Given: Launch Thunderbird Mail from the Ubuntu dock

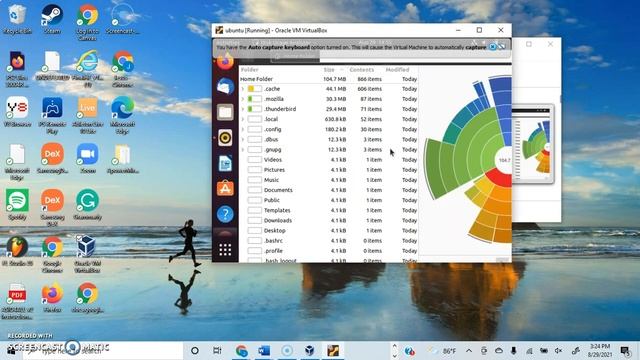Looking at the screenshot, I should [x=225, y=87].
